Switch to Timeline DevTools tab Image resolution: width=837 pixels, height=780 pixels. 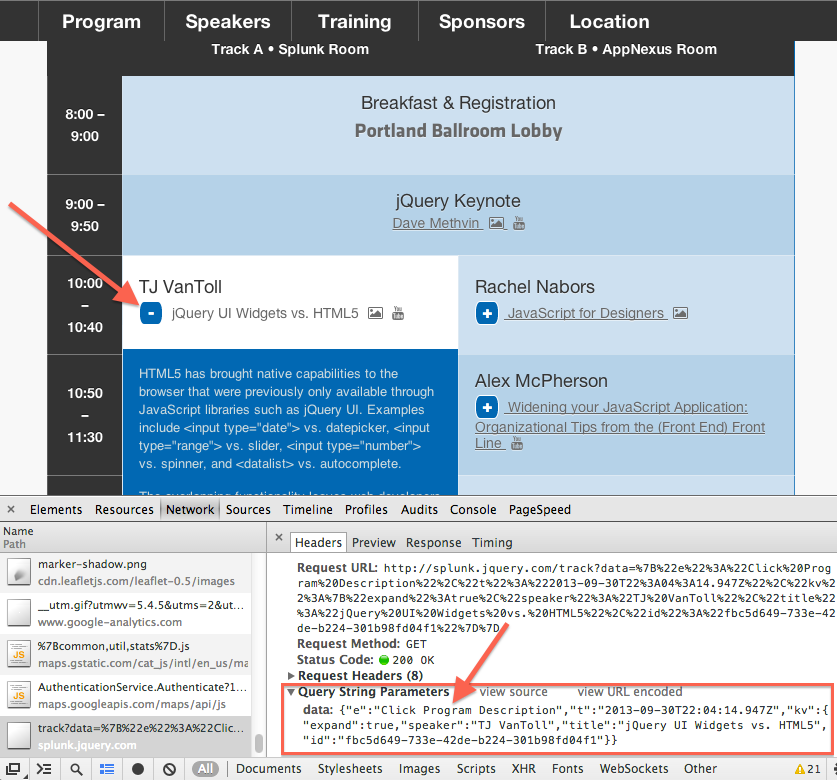coord(308,510)
